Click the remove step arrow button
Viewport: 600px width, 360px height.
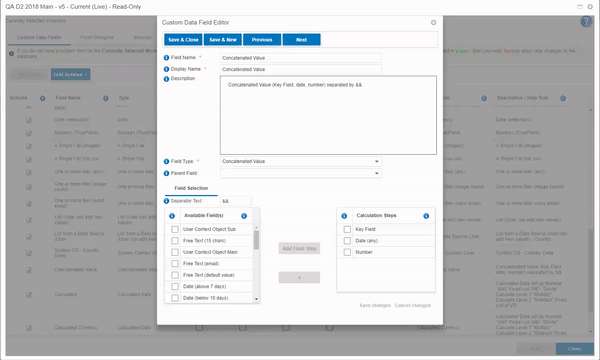click(x=299, y=277)
